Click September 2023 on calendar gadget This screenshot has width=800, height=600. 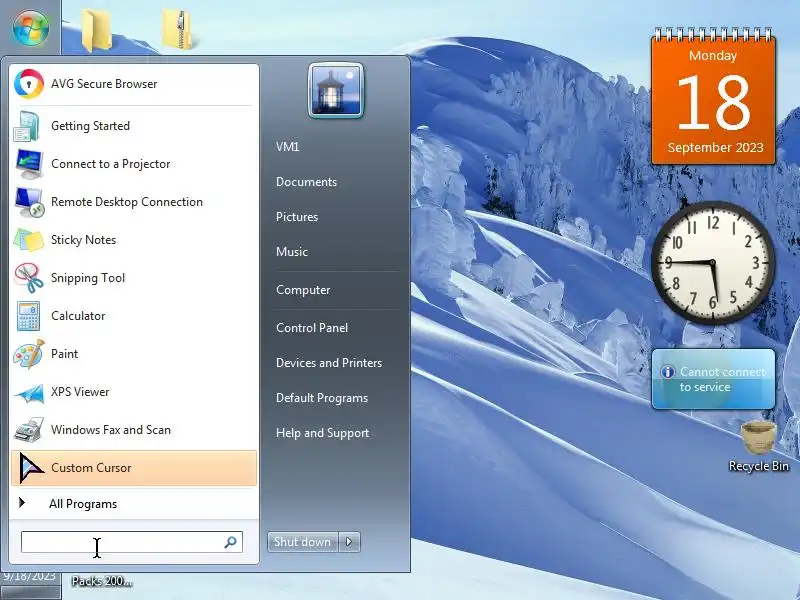point(715,148)
